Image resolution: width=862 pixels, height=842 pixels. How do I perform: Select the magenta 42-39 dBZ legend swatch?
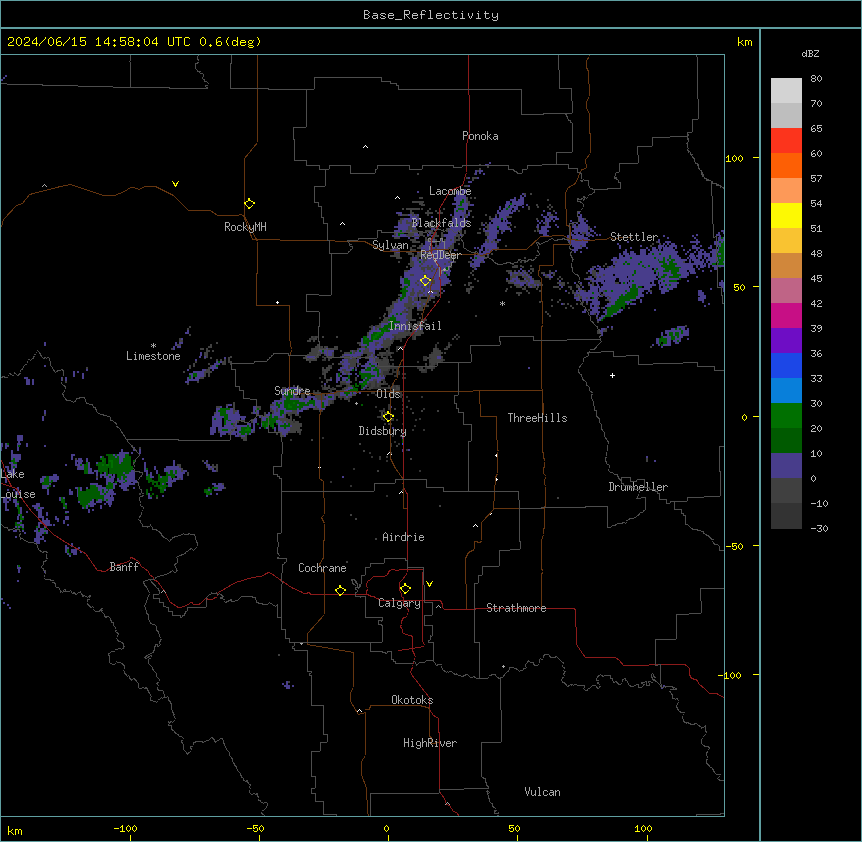(786, 315)
